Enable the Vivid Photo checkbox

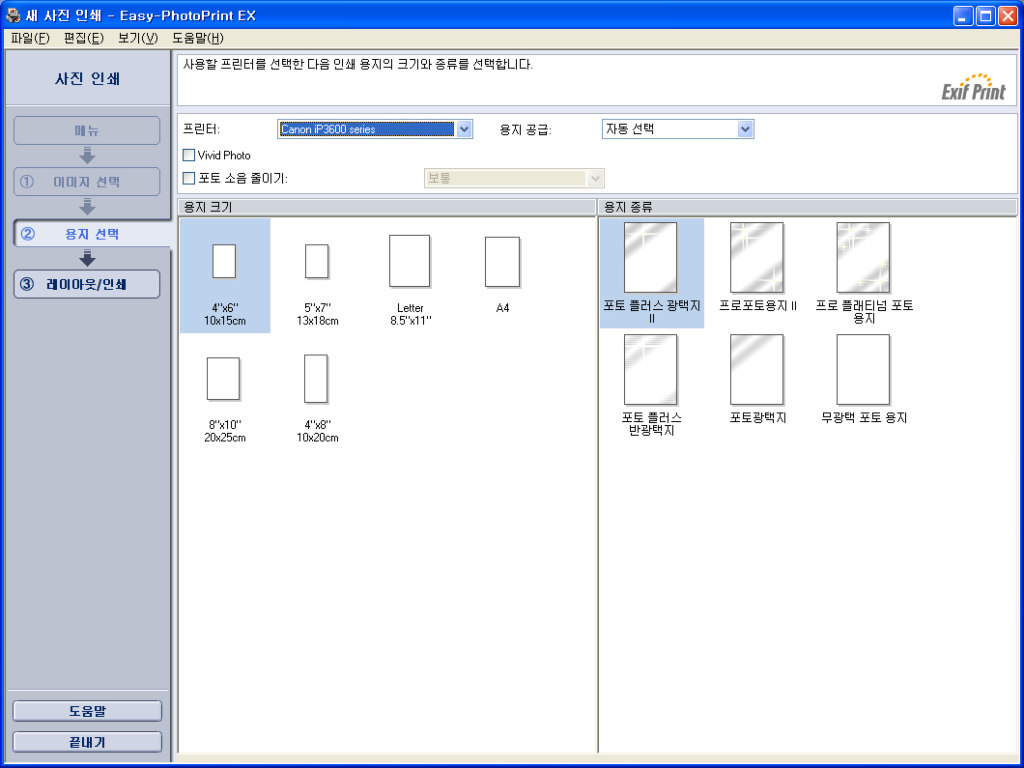189,155
